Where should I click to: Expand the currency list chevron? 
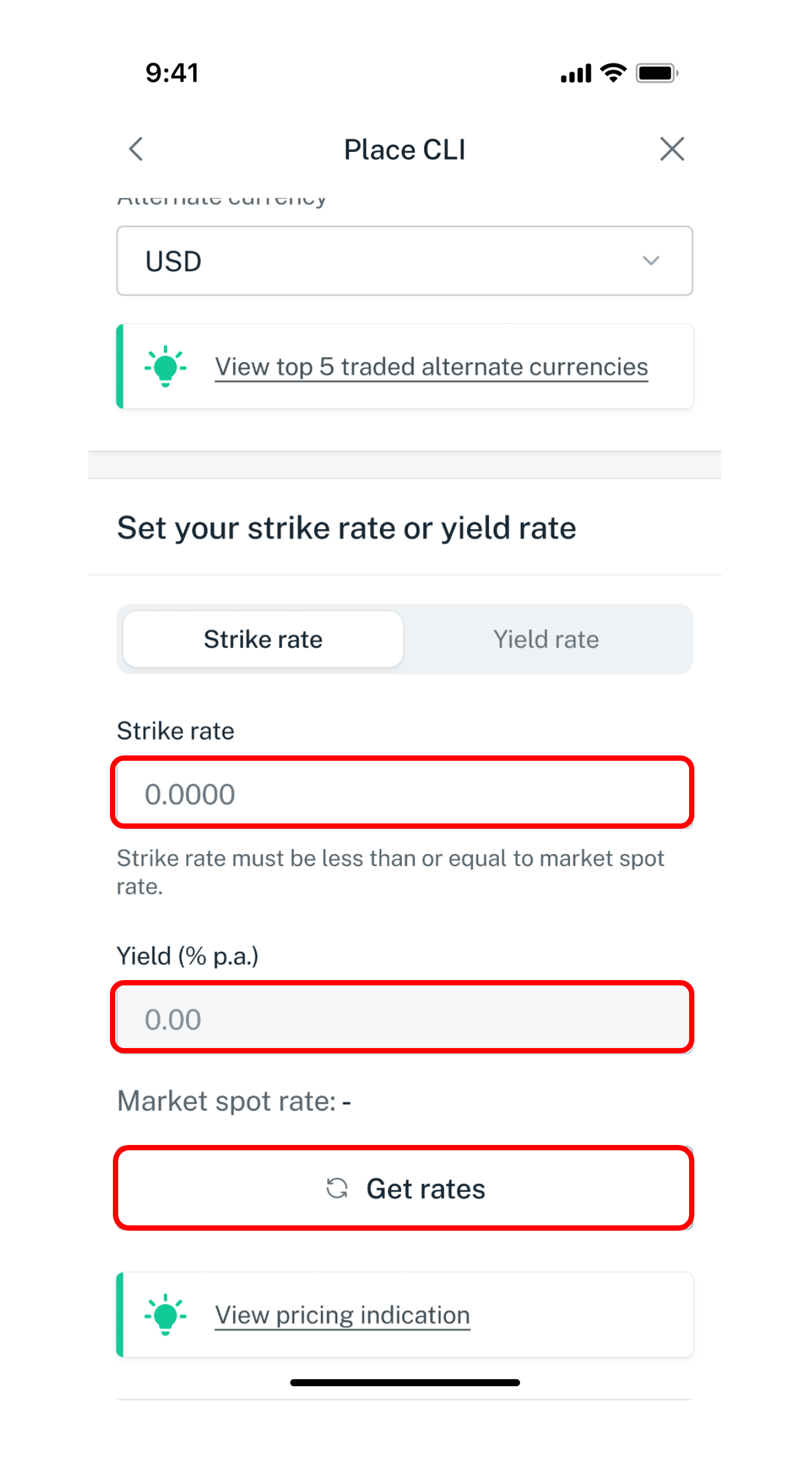click(x=651, y=261)
